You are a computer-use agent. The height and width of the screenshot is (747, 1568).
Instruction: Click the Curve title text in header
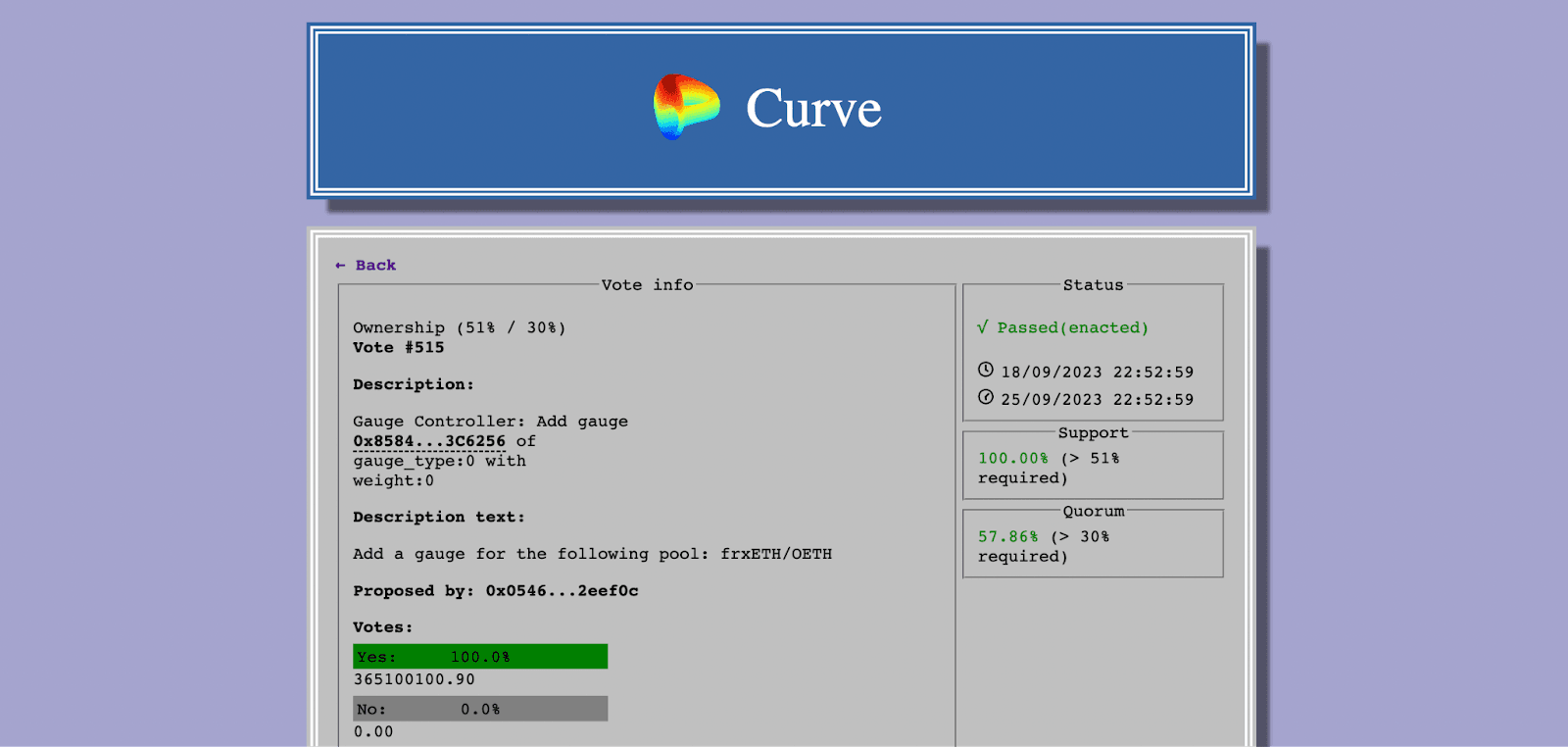813,108
